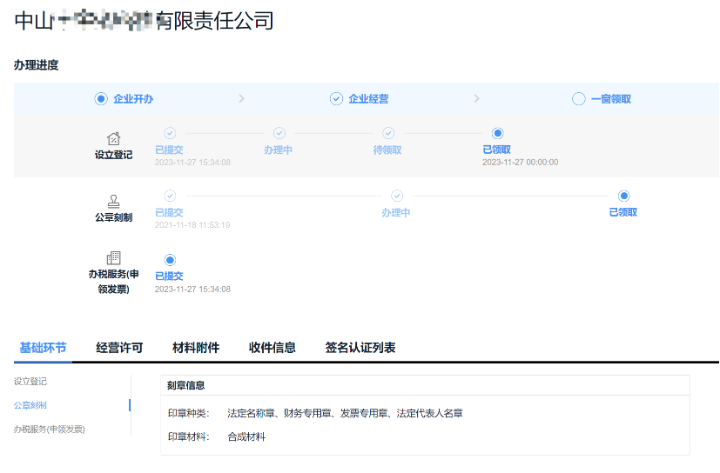Click the 办理中 check icon in 公章刻制 row

point(397,196)
